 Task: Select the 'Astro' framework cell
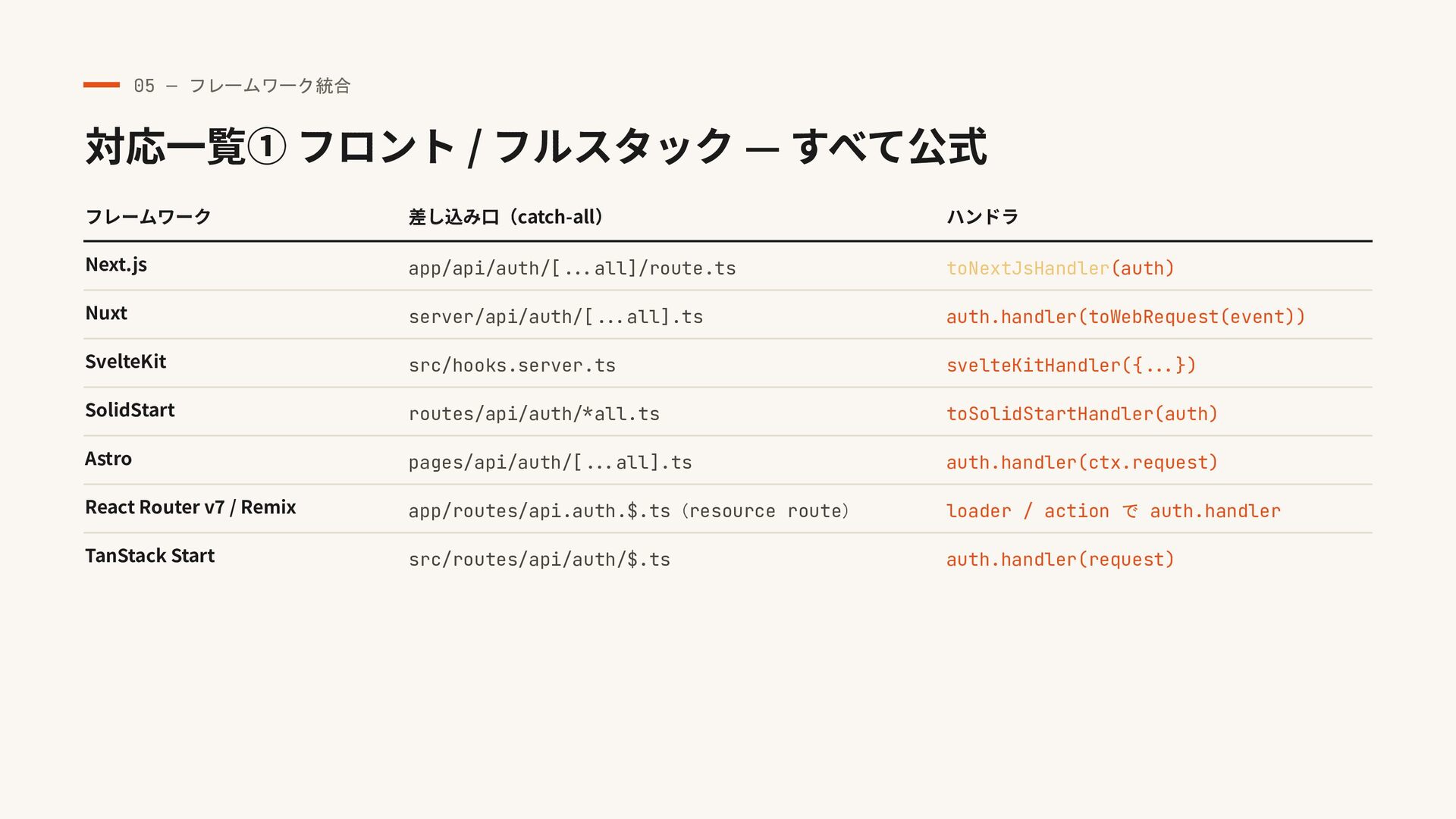[x=108, y=459]
